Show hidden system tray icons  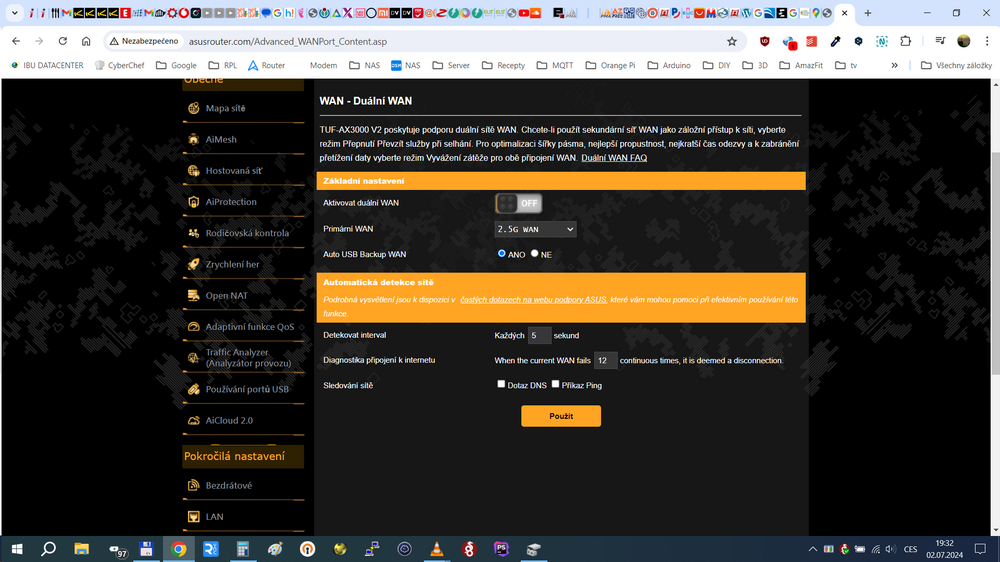(x=812, y=549)
